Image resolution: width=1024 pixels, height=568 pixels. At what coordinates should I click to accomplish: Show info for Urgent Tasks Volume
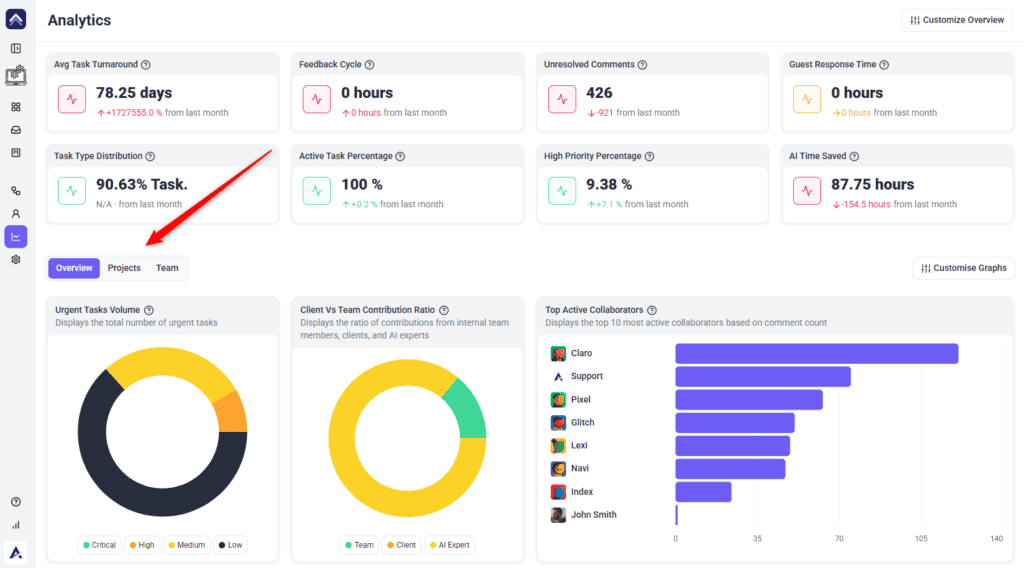point(149,310)
